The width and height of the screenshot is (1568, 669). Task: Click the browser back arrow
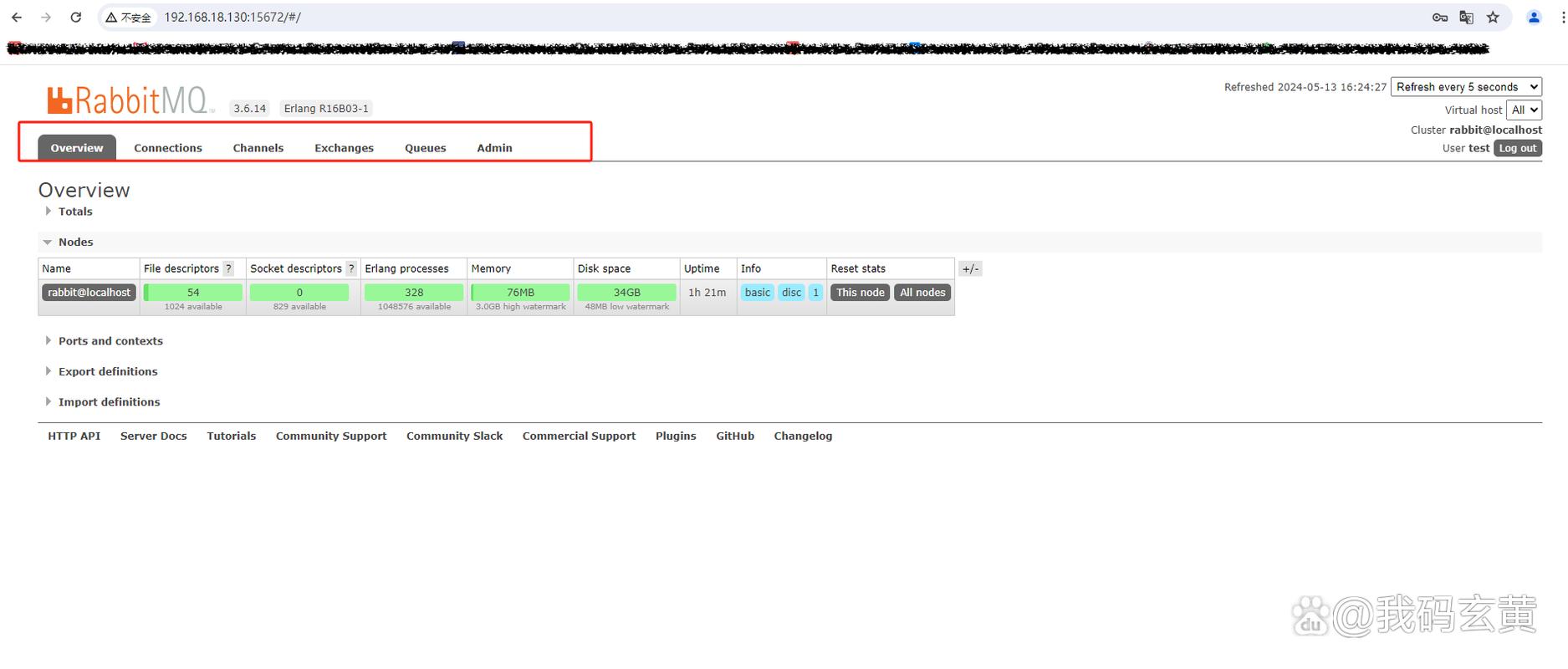[17, 18]
